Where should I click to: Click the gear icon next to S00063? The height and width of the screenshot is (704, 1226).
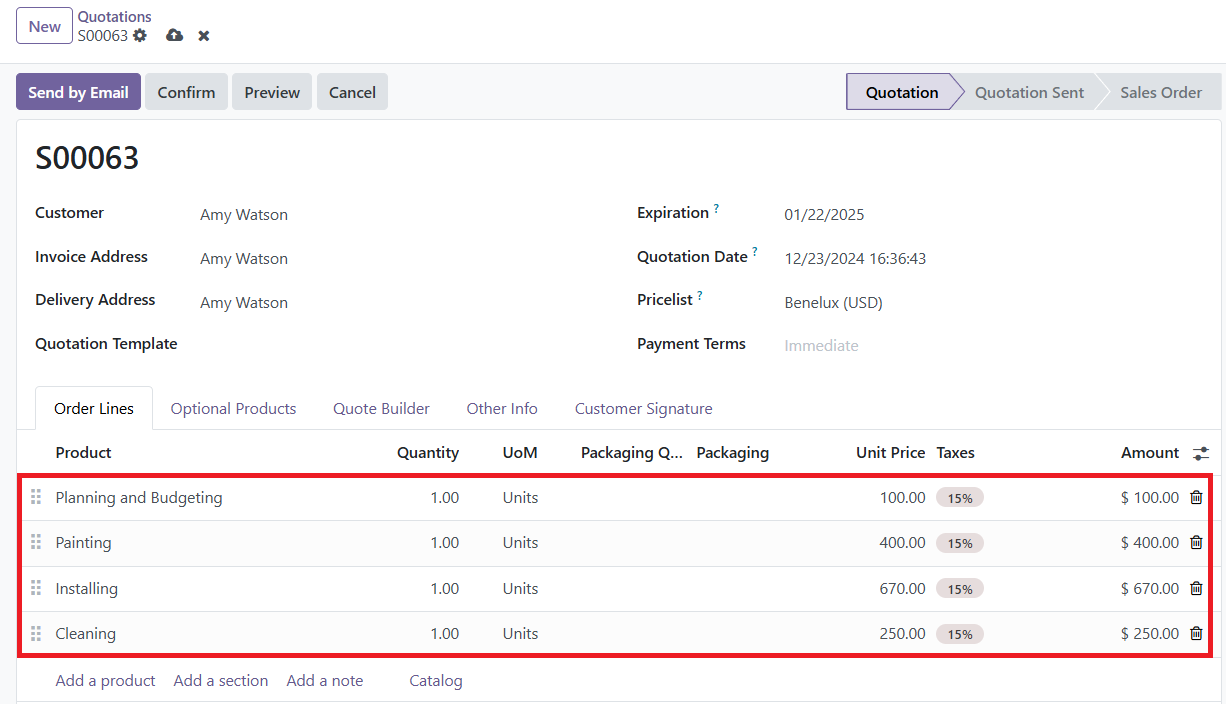[x=140, y=36]
